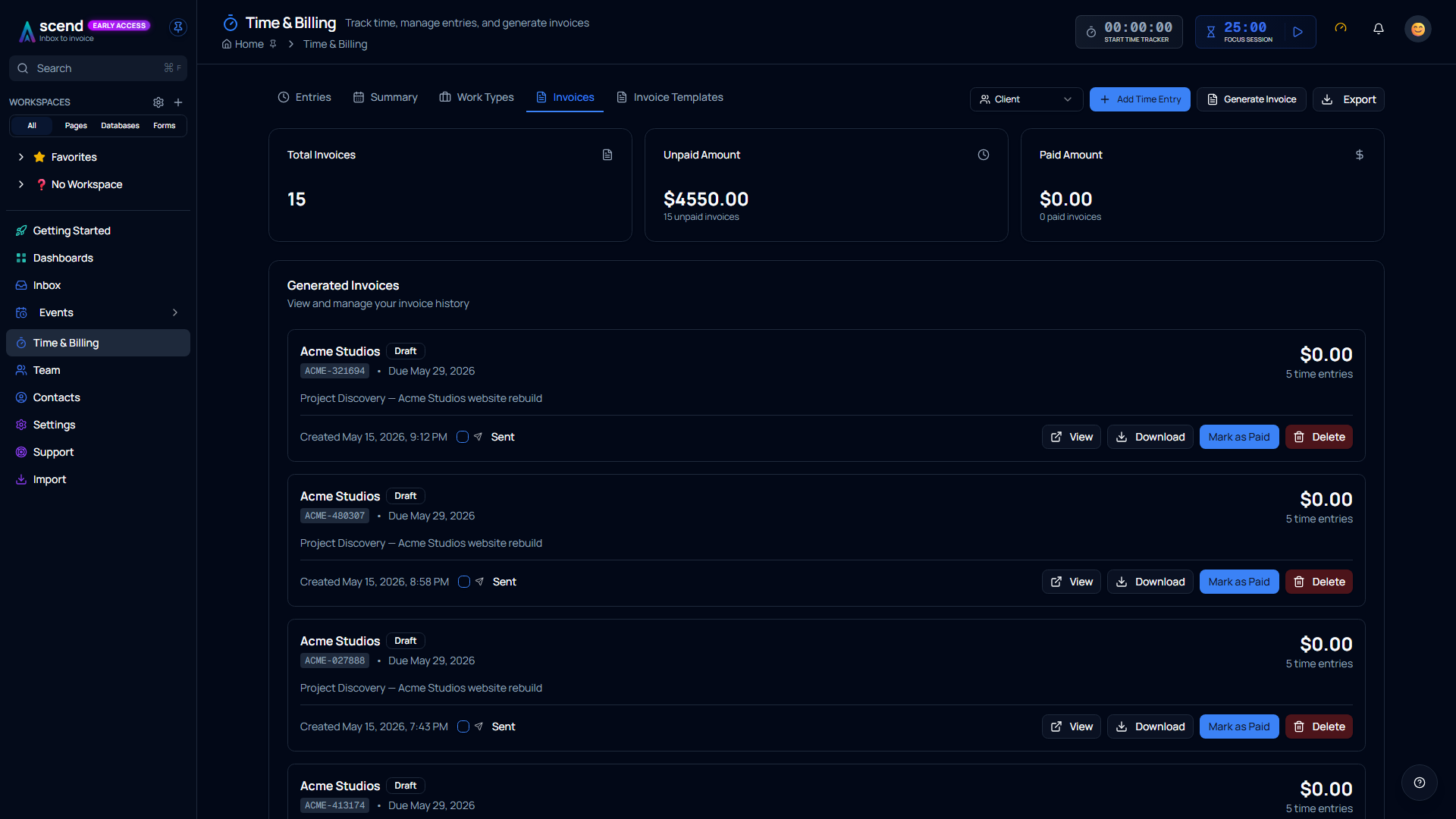1456x819 pixels.
Task: Click Add Time Entry button
Action: 1140,99
